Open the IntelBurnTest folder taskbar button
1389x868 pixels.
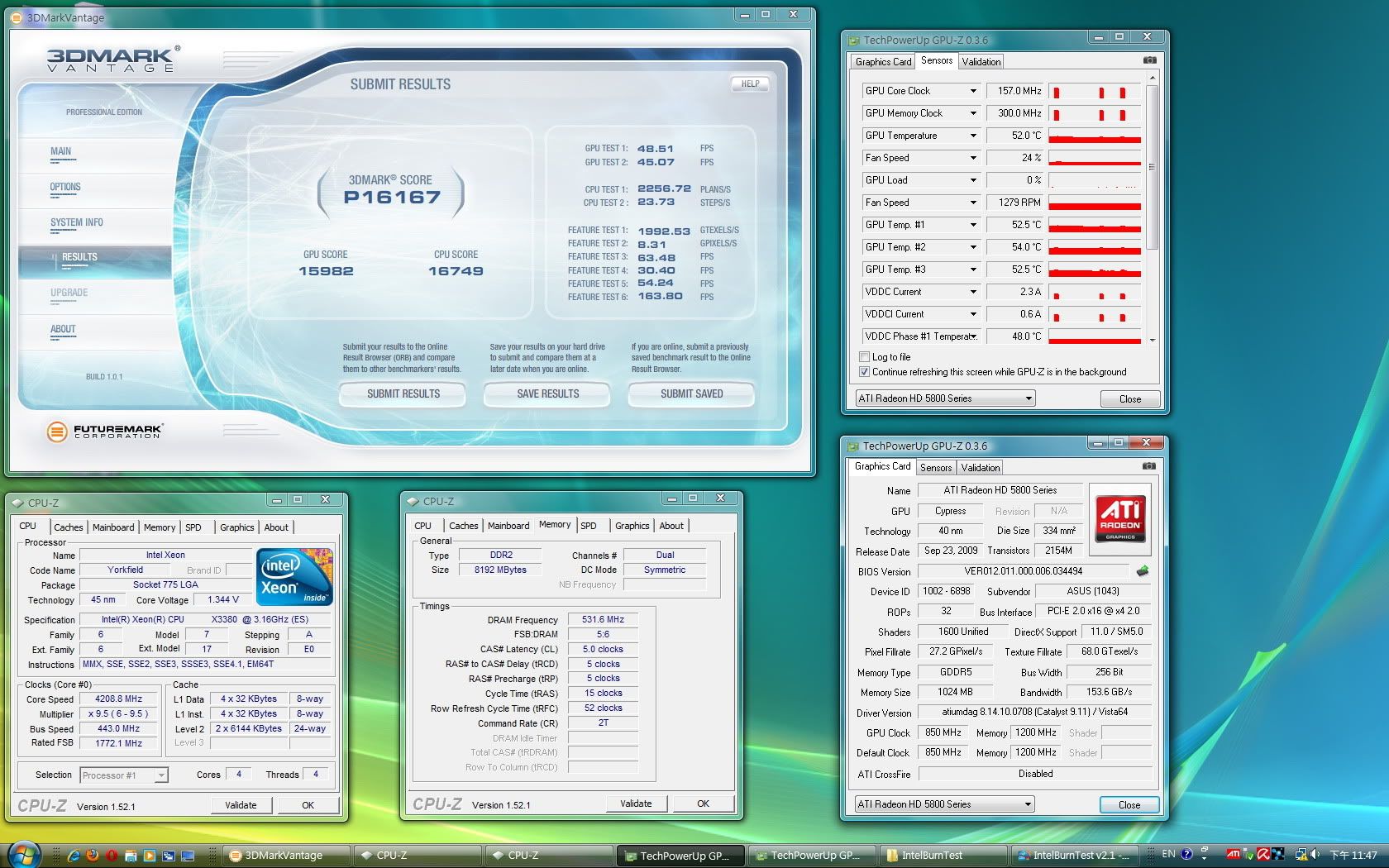pyautogui.click(x=943, y=856)
